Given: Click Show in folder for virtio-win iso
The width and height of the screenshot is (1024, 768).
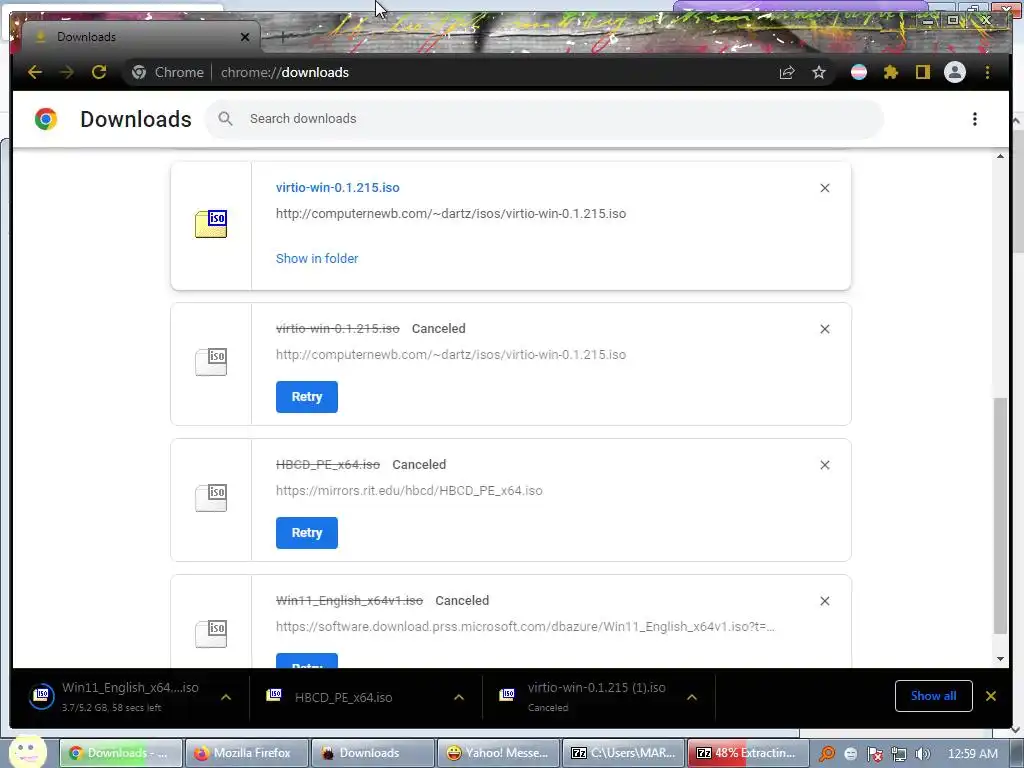Looking at the screenshot, I should (317, 259).
